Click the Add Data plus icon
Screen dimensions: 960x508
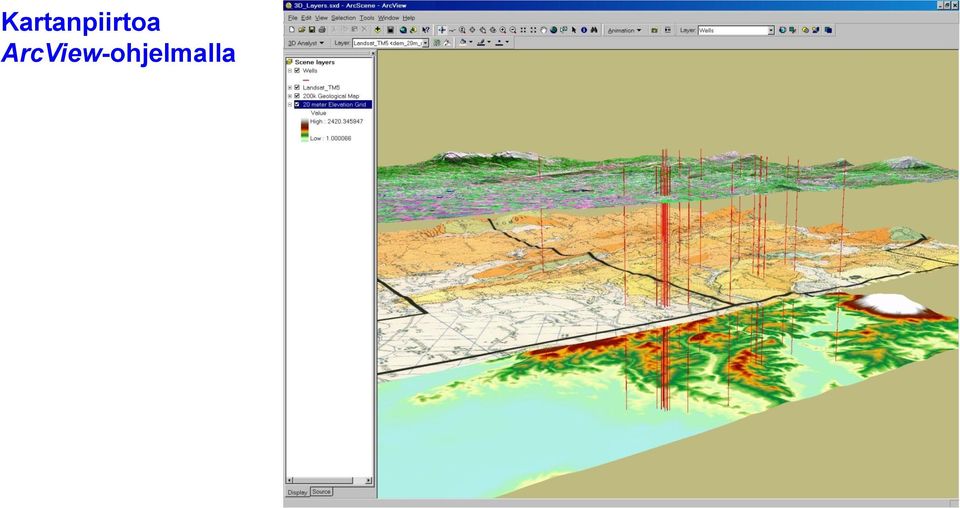click(377, 29)
